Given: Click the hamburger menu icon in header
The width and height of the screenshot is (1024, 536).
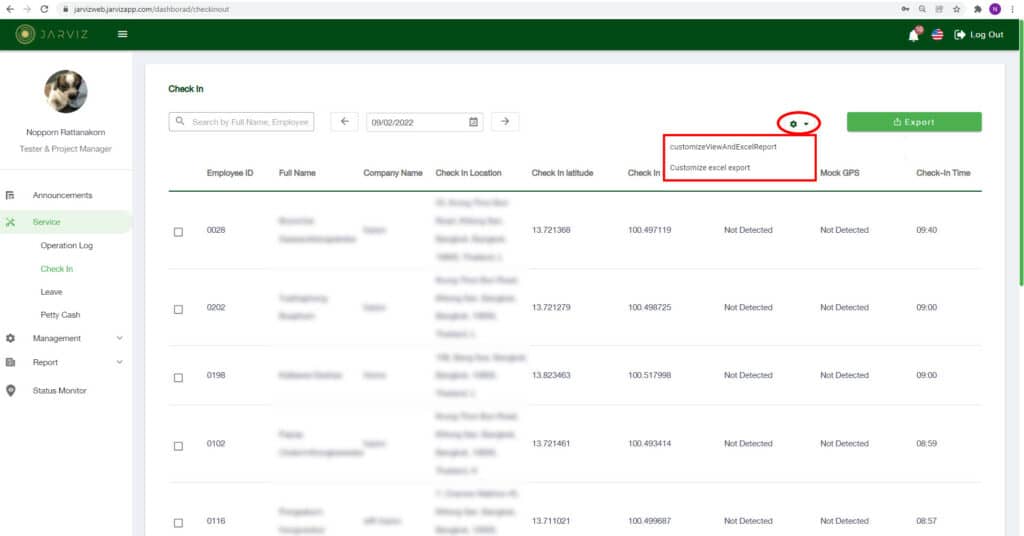Looking at the screenshot, I should [123, 34].
